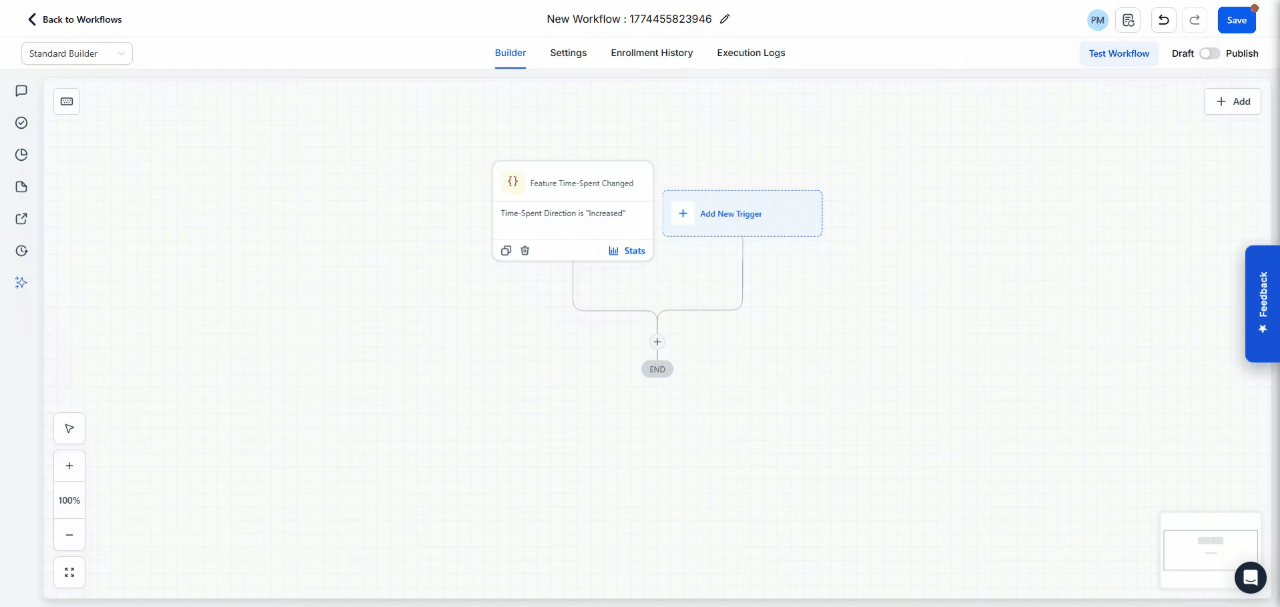Image resolution: width=1280 pixels, height=607 pixels.
Task: Open the Standard Builder dropdown
Action: point(77,54)
